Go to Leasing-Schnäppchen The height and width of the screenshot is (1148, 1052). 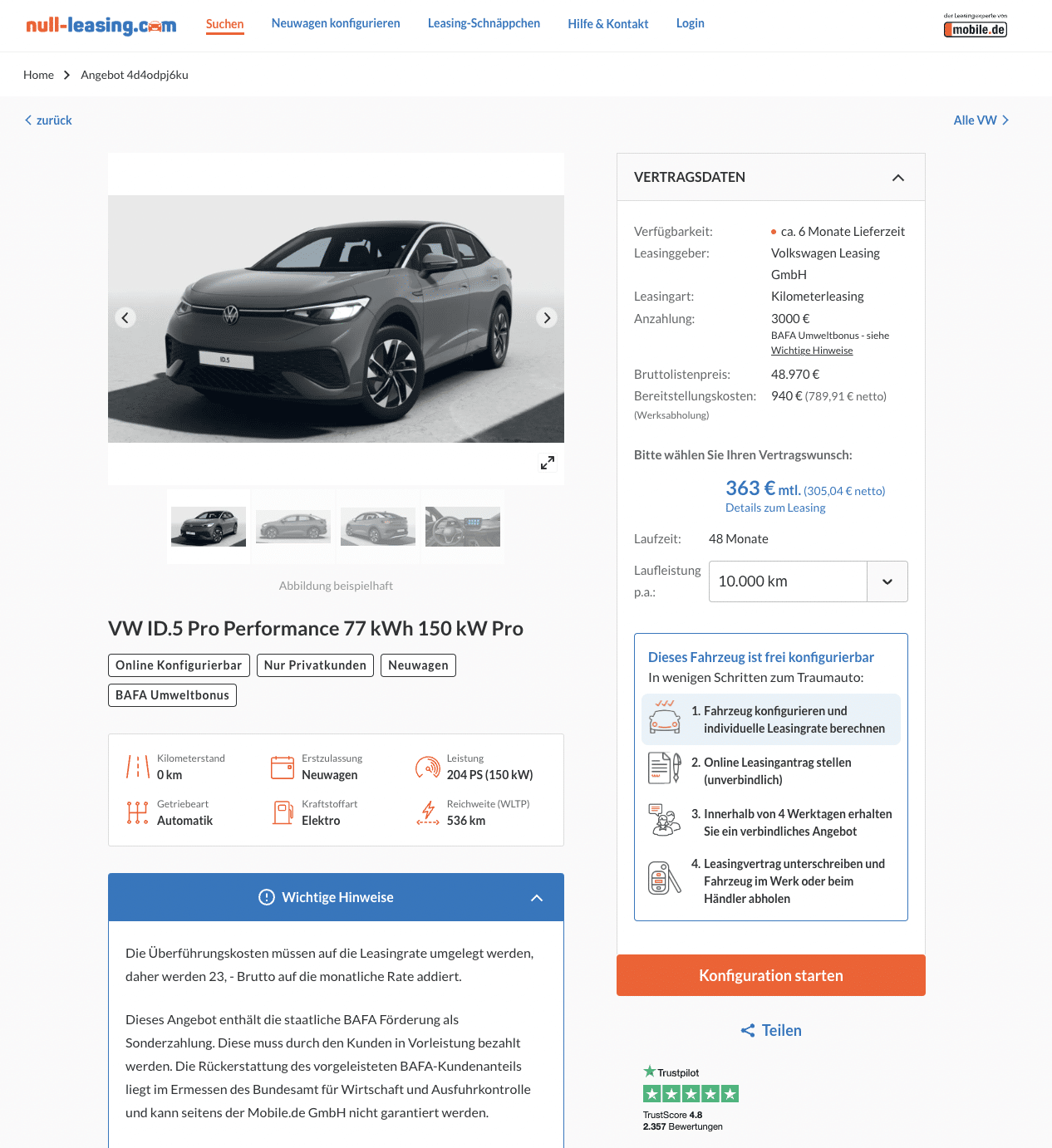(484, 23)
